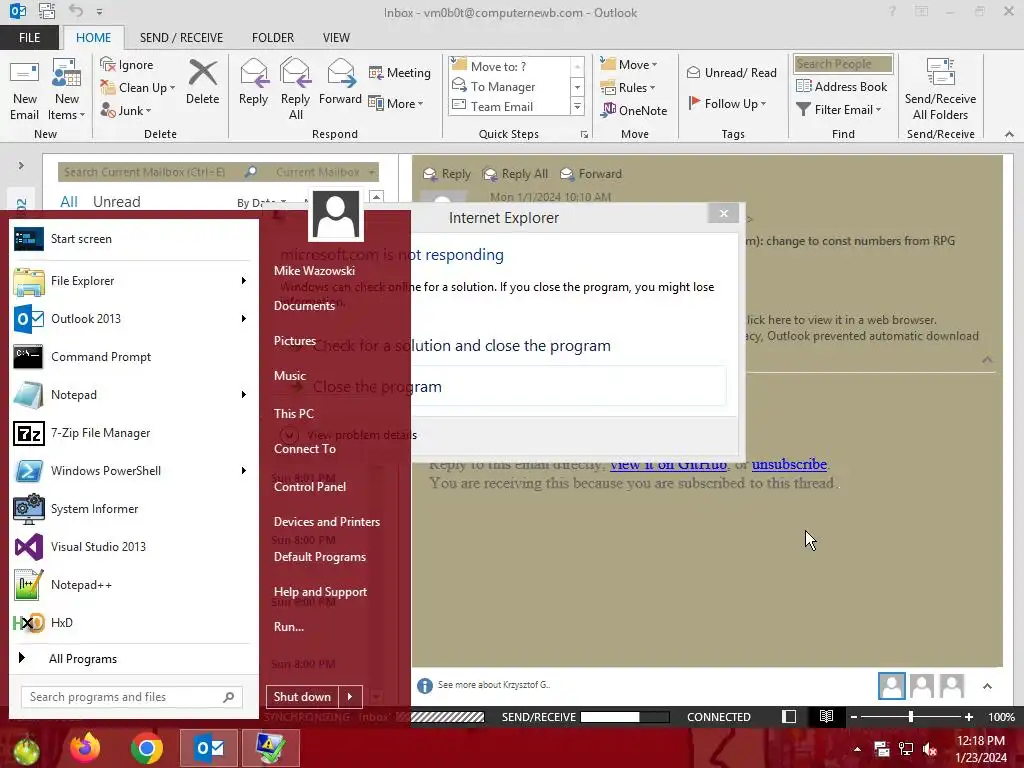The height and width of the screenshot is (768, 1024).
Task: Open the Rules dropdown
Action: coord(628,87)
